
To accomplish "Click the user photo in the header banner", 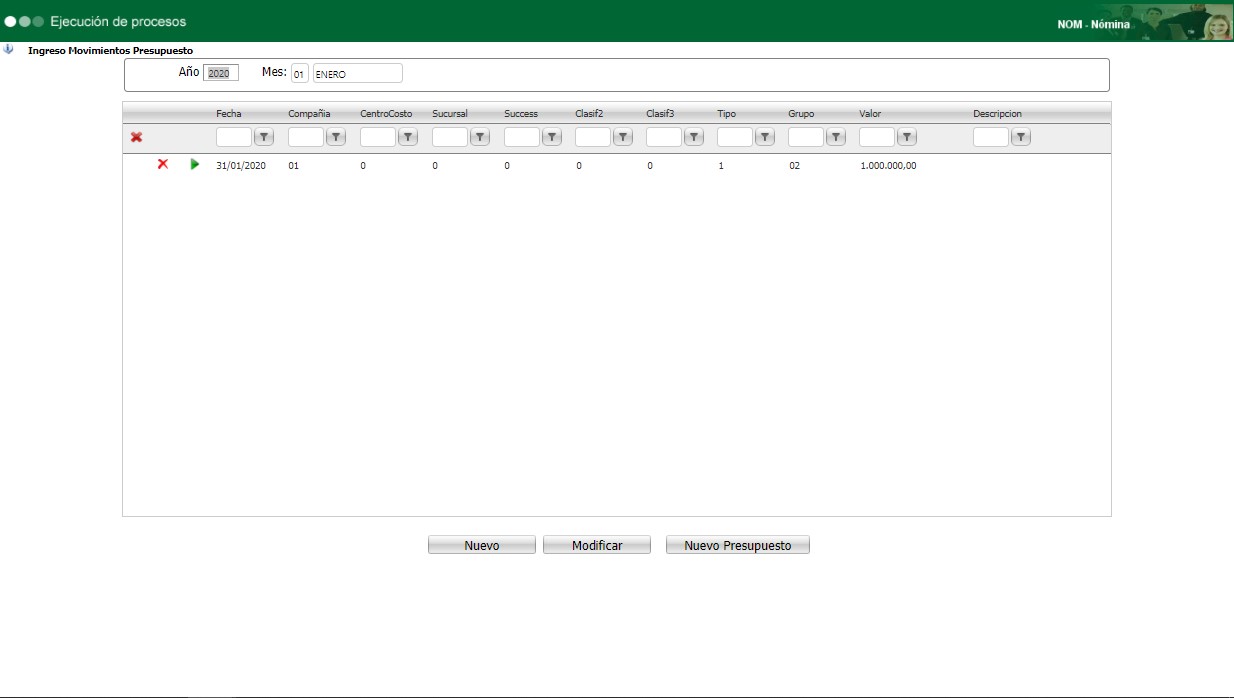I will click(x=1218, y=24).
